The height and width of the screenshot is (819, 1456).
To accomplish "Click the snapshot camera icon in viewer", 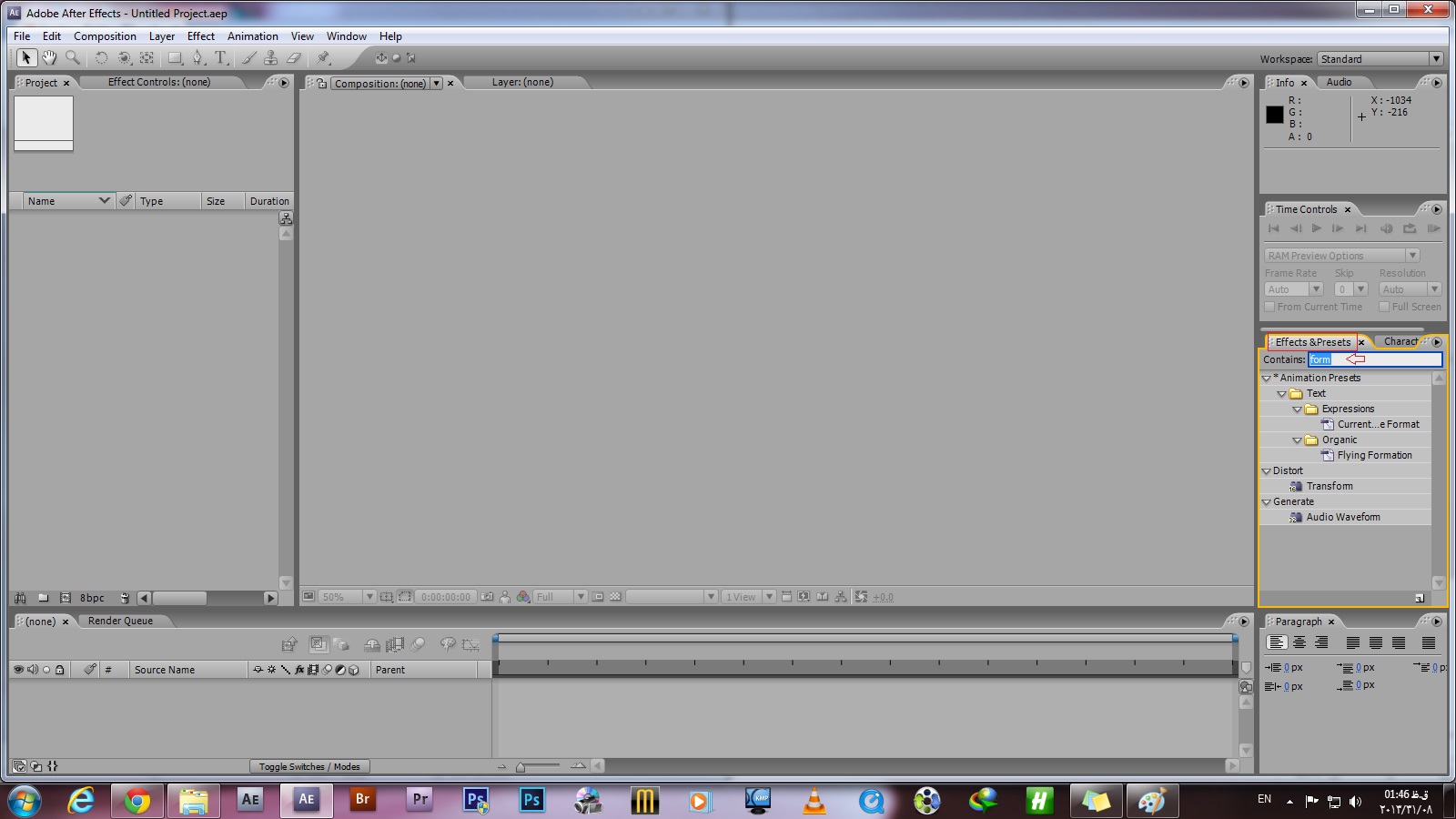I will pyautogui.click(x=487, y=597).
